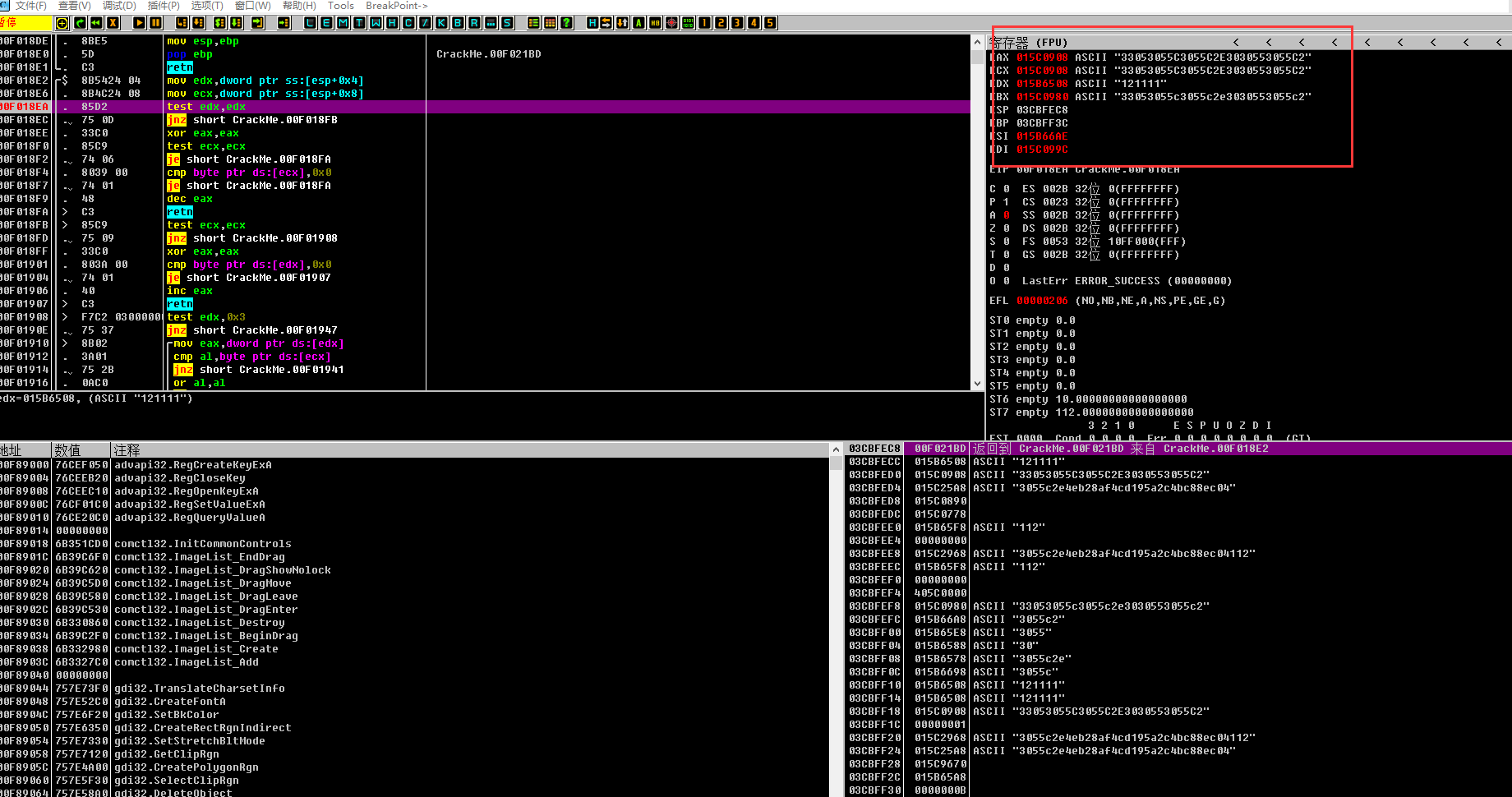Open the 选项(T) menu
Image resolution: width=1512 pixels, height=797 pixels.
click(207, 6)
